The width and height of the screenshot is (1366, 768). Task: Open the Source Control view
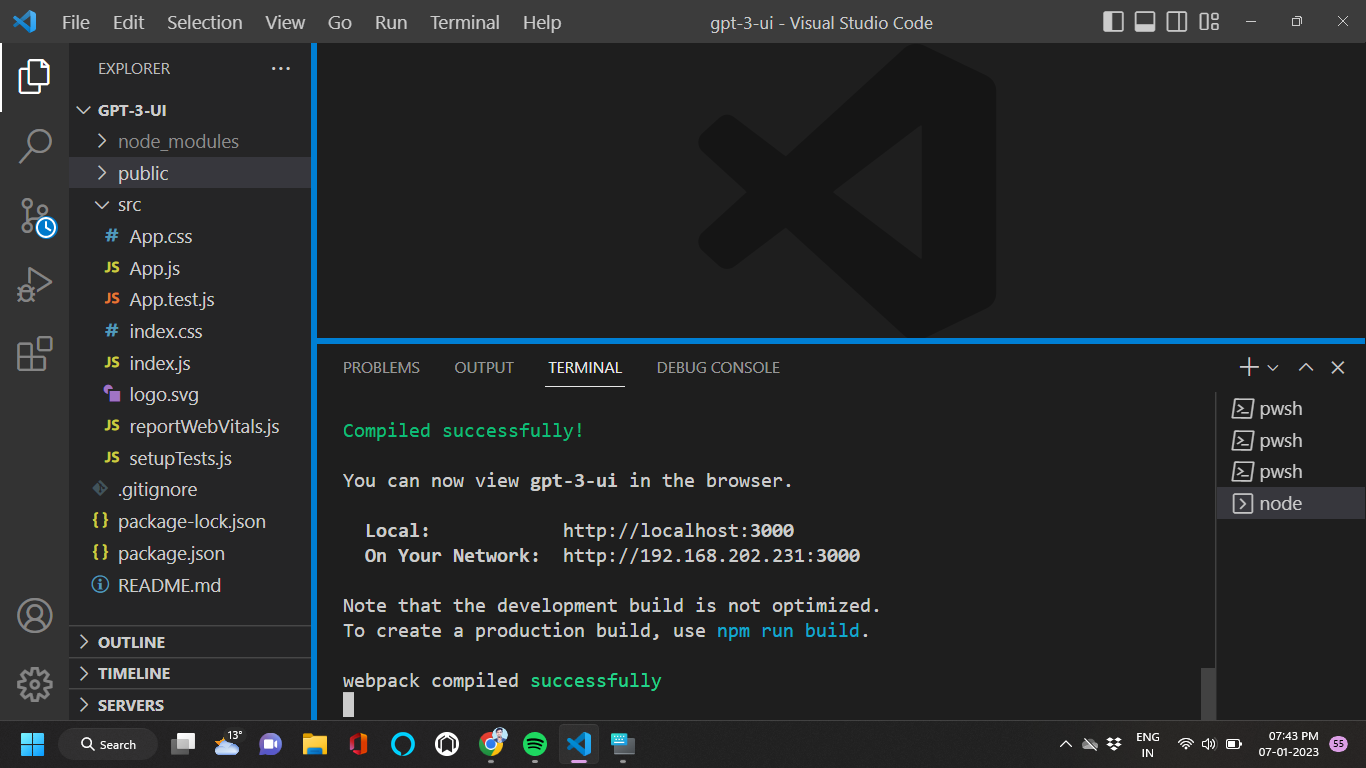[x=35, y=215]
